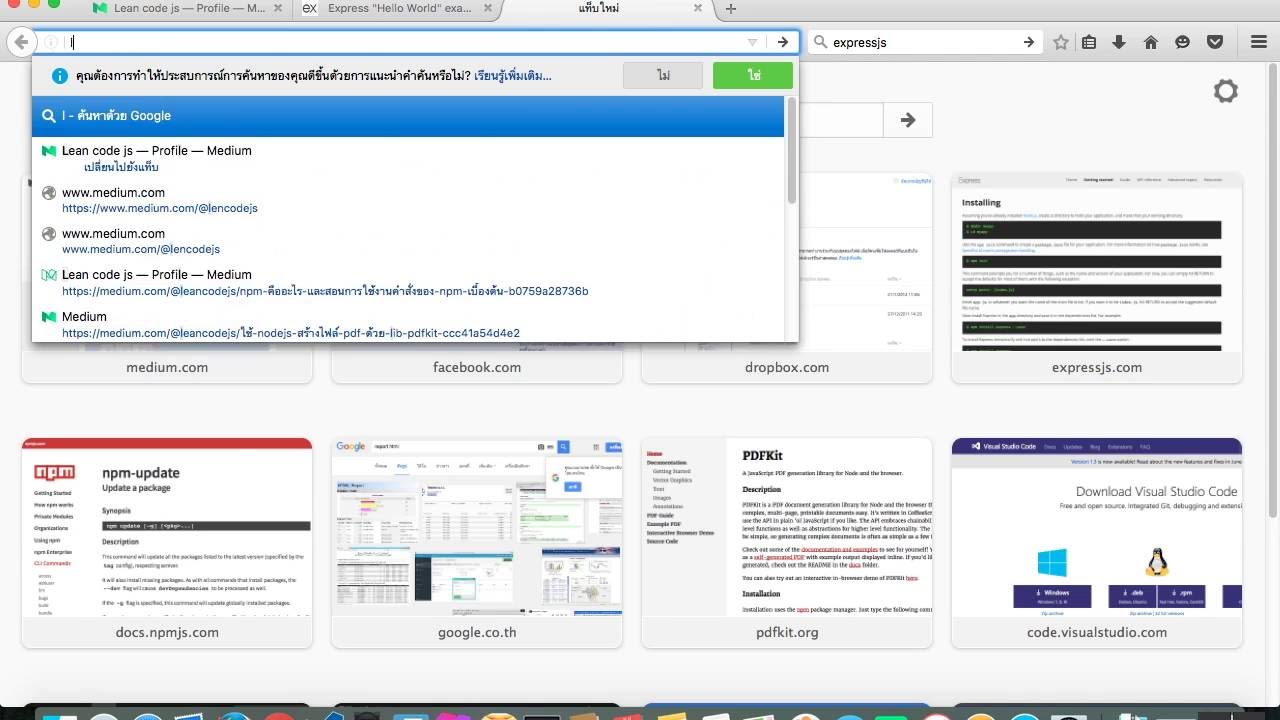Open the expressjs.com tile
1280x720 pixels.
click(1097, 277)
